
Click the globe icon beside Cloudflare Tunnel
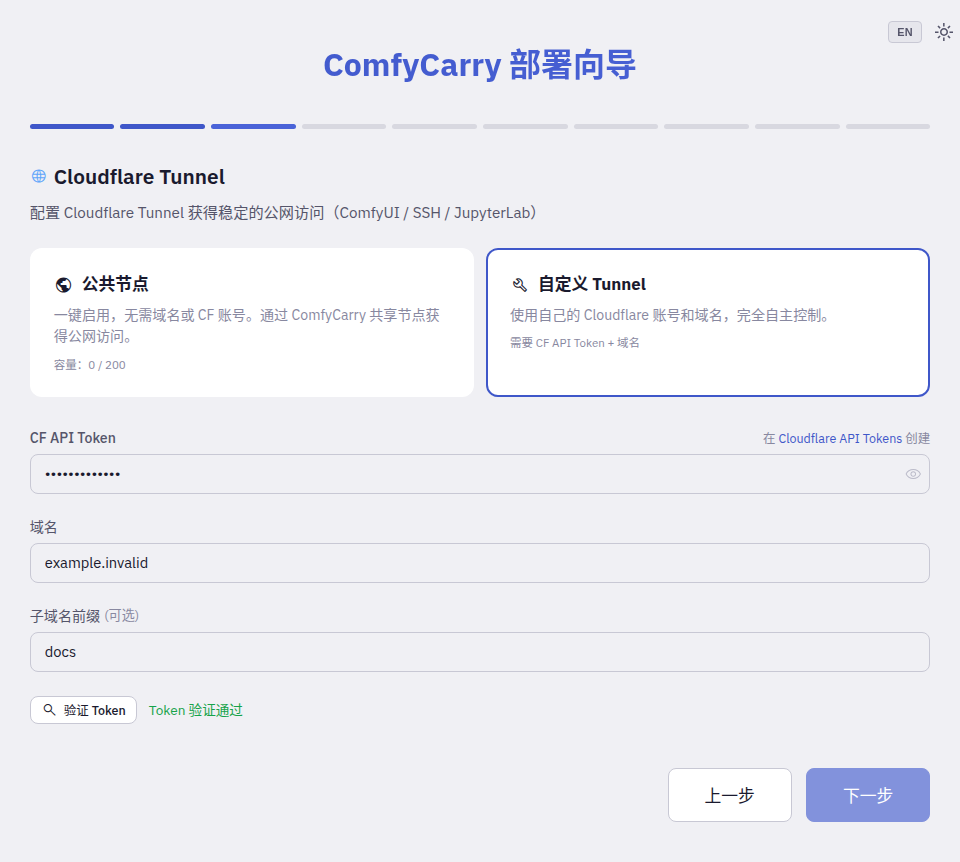(39, 176)
